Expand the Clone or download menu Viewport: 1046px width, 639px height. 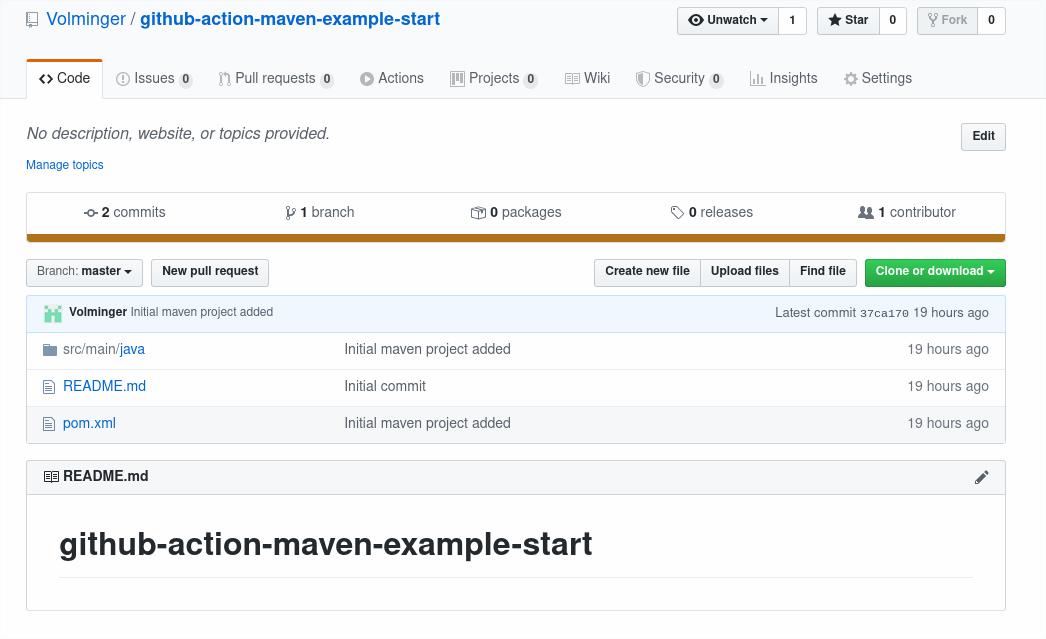tap(935, 272)
